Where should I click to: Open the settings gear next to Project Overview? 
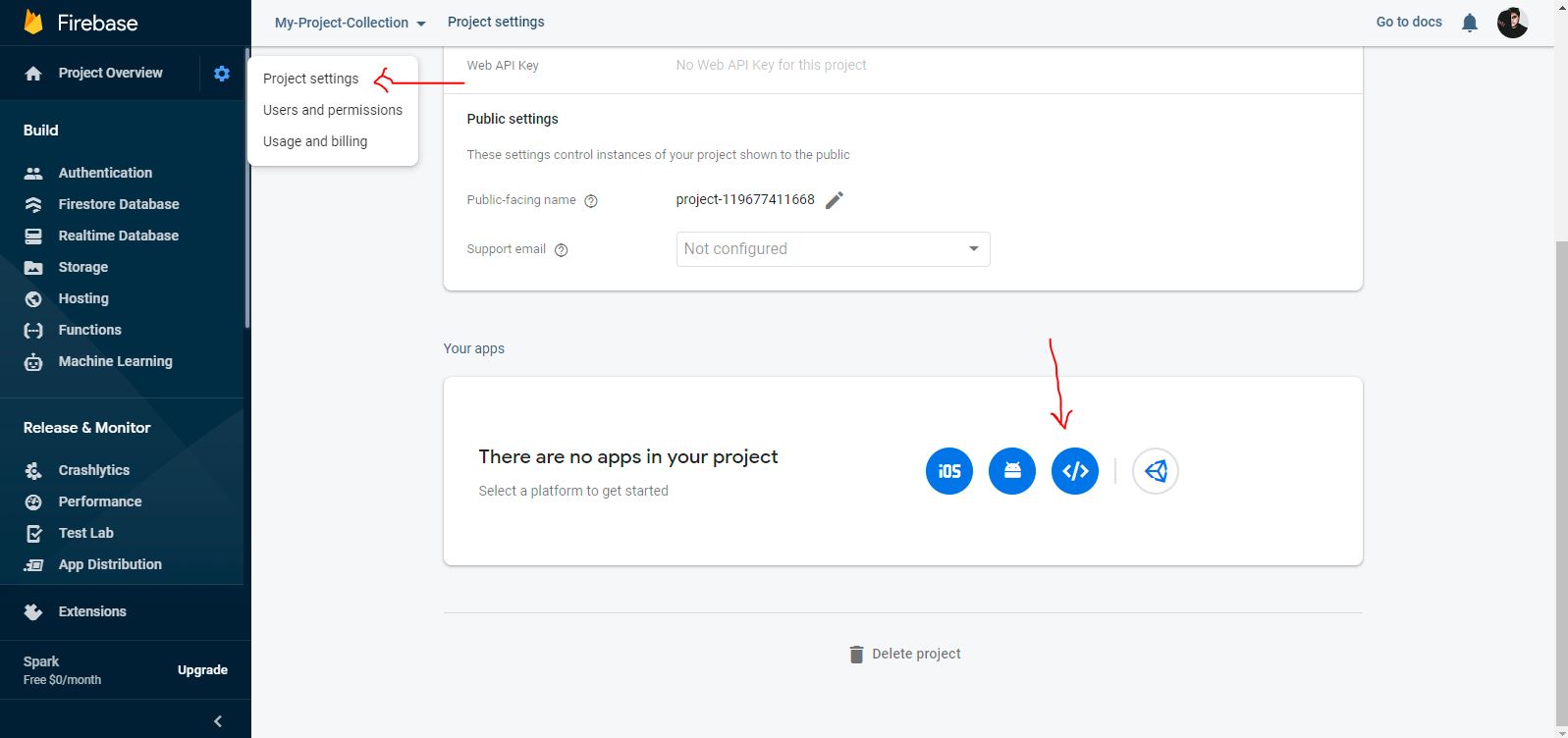pos(222,74)
